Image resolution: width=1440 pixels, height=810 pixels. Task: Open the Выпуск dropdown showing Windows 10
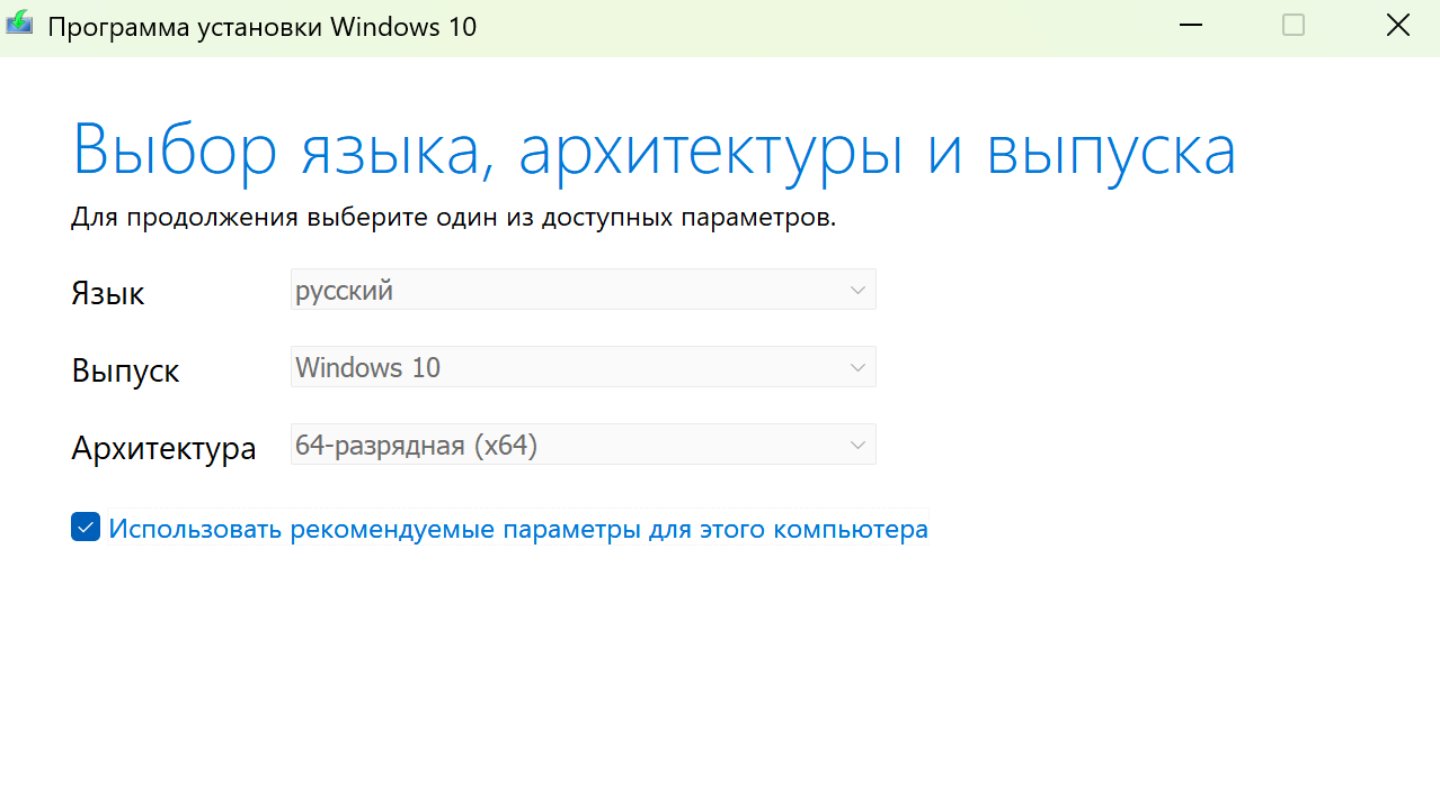pos(583,367)
